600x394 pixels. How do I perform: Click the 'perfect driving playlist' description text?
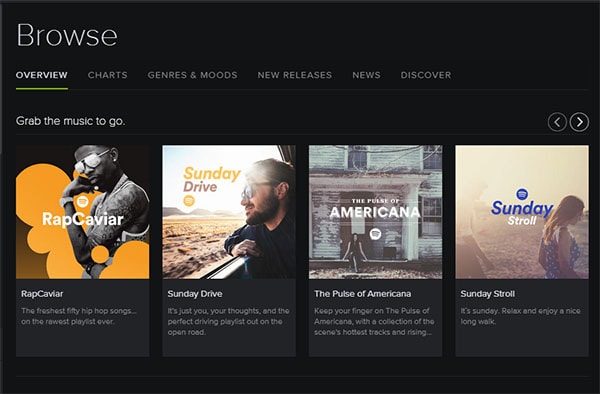pos(228,321)
